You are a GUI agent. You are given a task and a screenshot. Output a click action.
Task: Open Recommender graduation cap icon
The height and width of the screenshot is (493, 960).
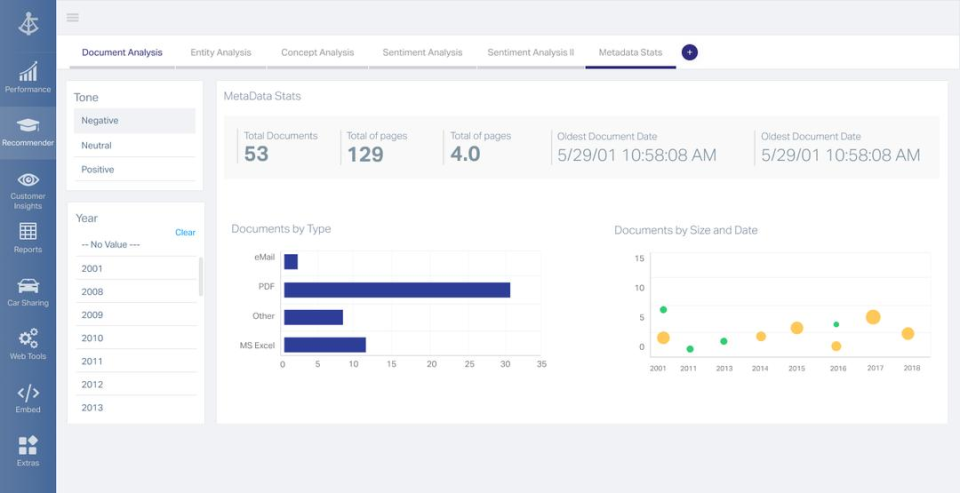pos(28,126)
